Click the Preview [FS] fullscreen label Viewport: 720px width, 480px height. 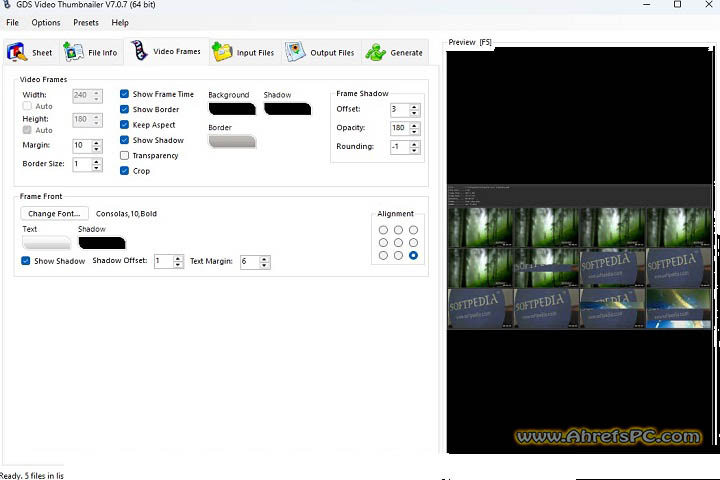click(x=470, y=42)
